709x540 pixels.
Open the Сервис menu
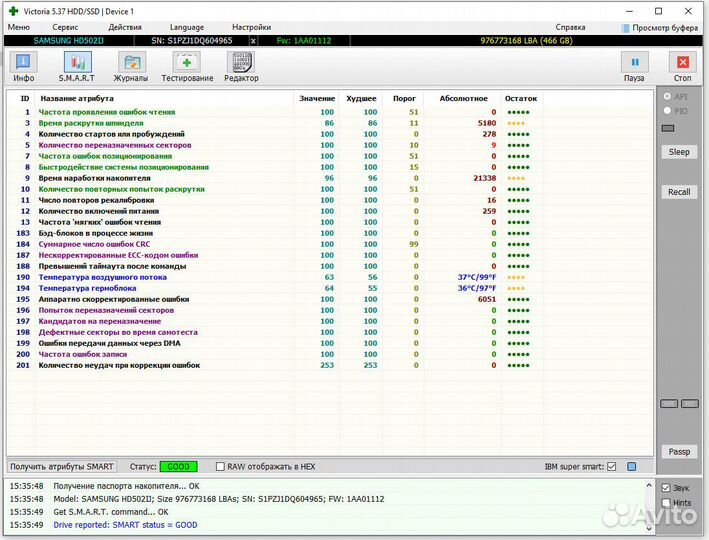[x=66, y=27]
